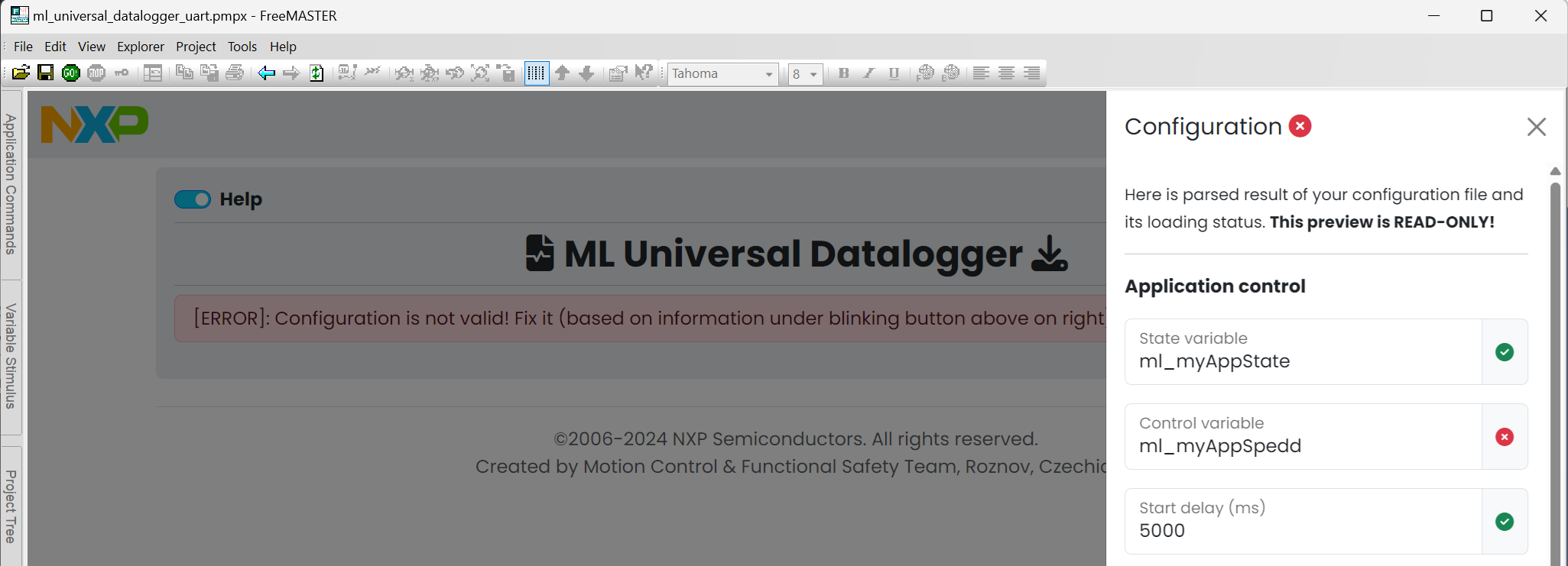Click the properties icon next to the down arrow
Image resolution: width=1568 pixels, height=566 pixels.
(x=618, y=73)
